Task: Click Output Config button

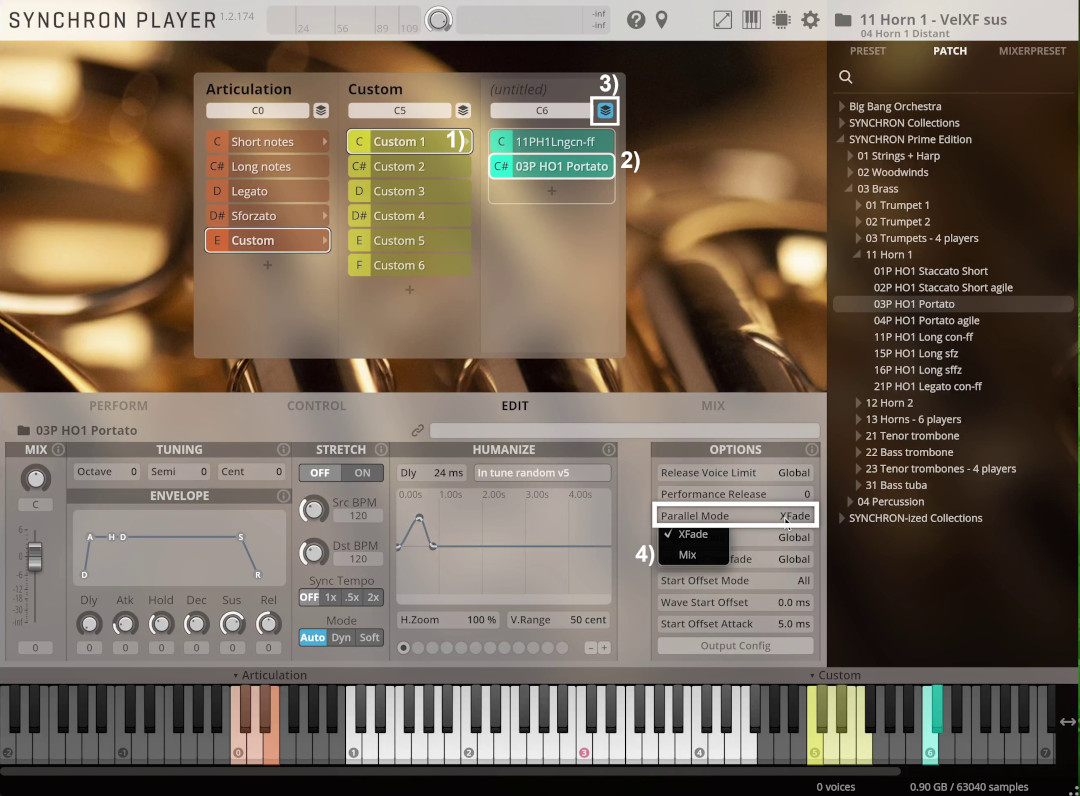Action: (736, 646)
